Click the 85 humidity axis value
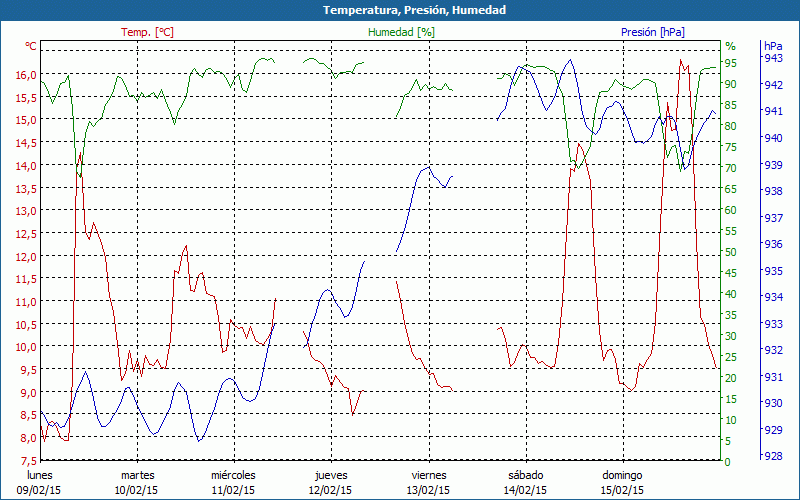 coord(731,105)
